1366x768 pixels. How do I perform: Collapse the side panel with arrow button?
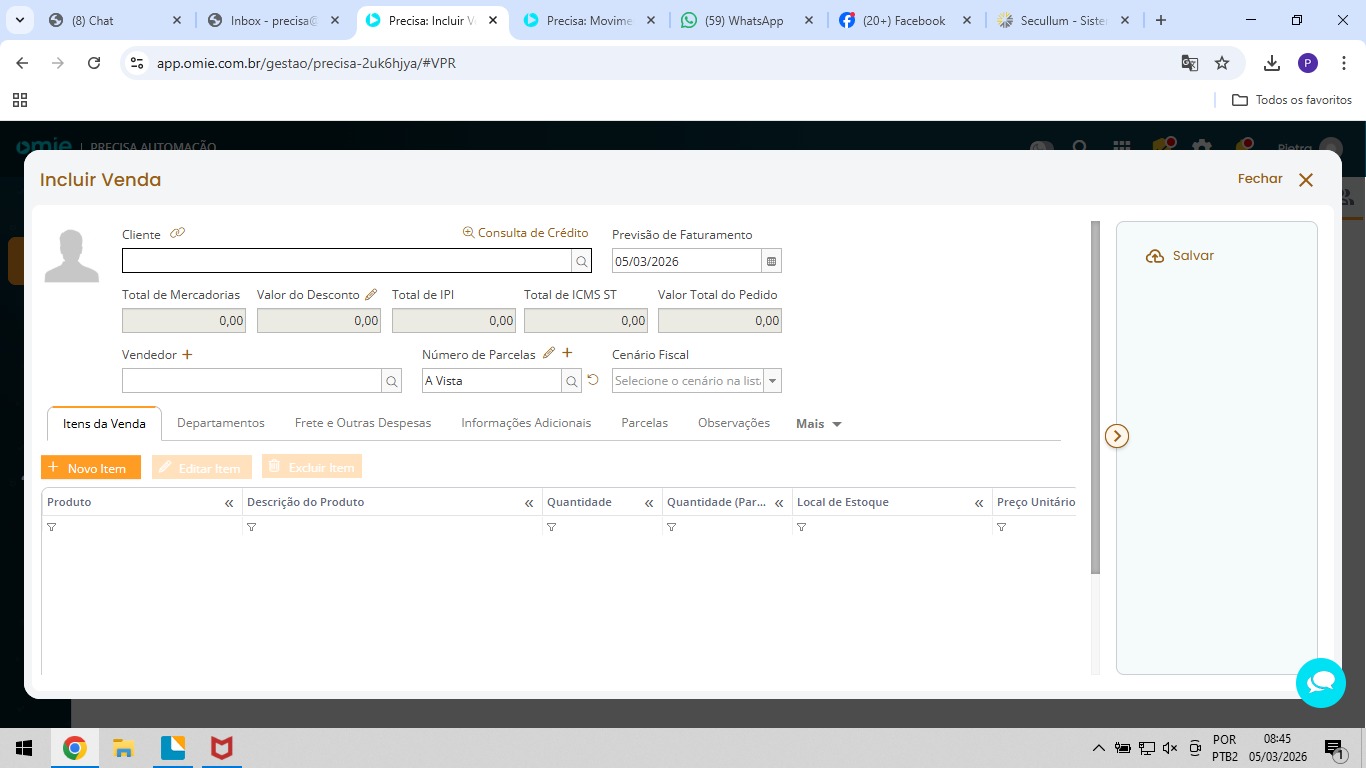(x=1117, y=436)
